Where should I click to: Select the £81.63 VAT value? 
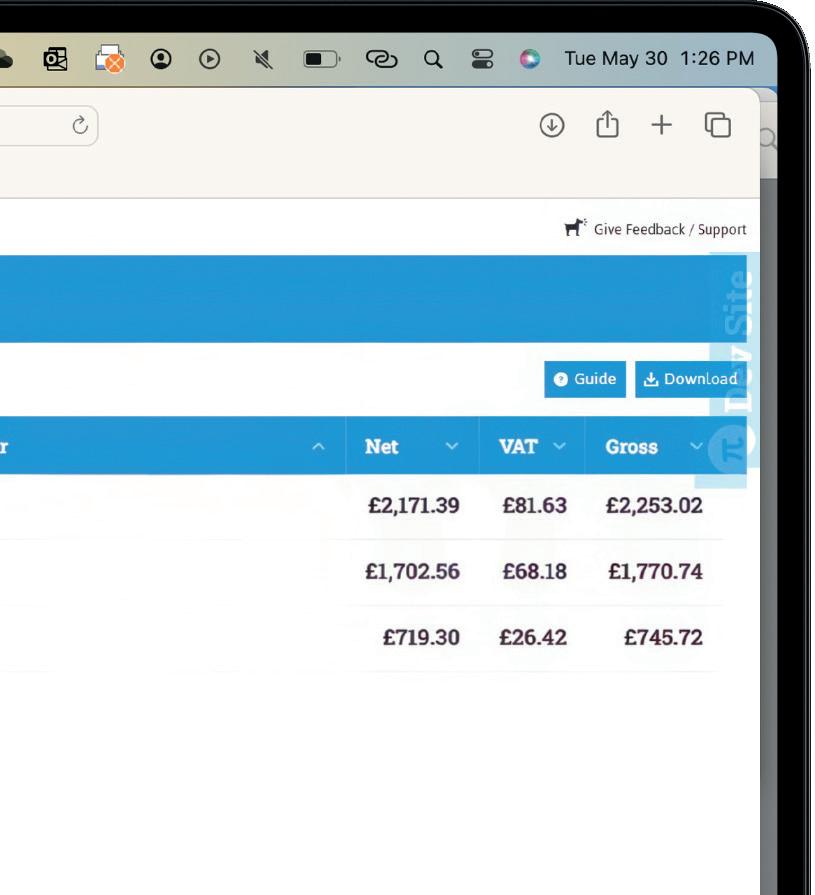[x=535, y=506]
